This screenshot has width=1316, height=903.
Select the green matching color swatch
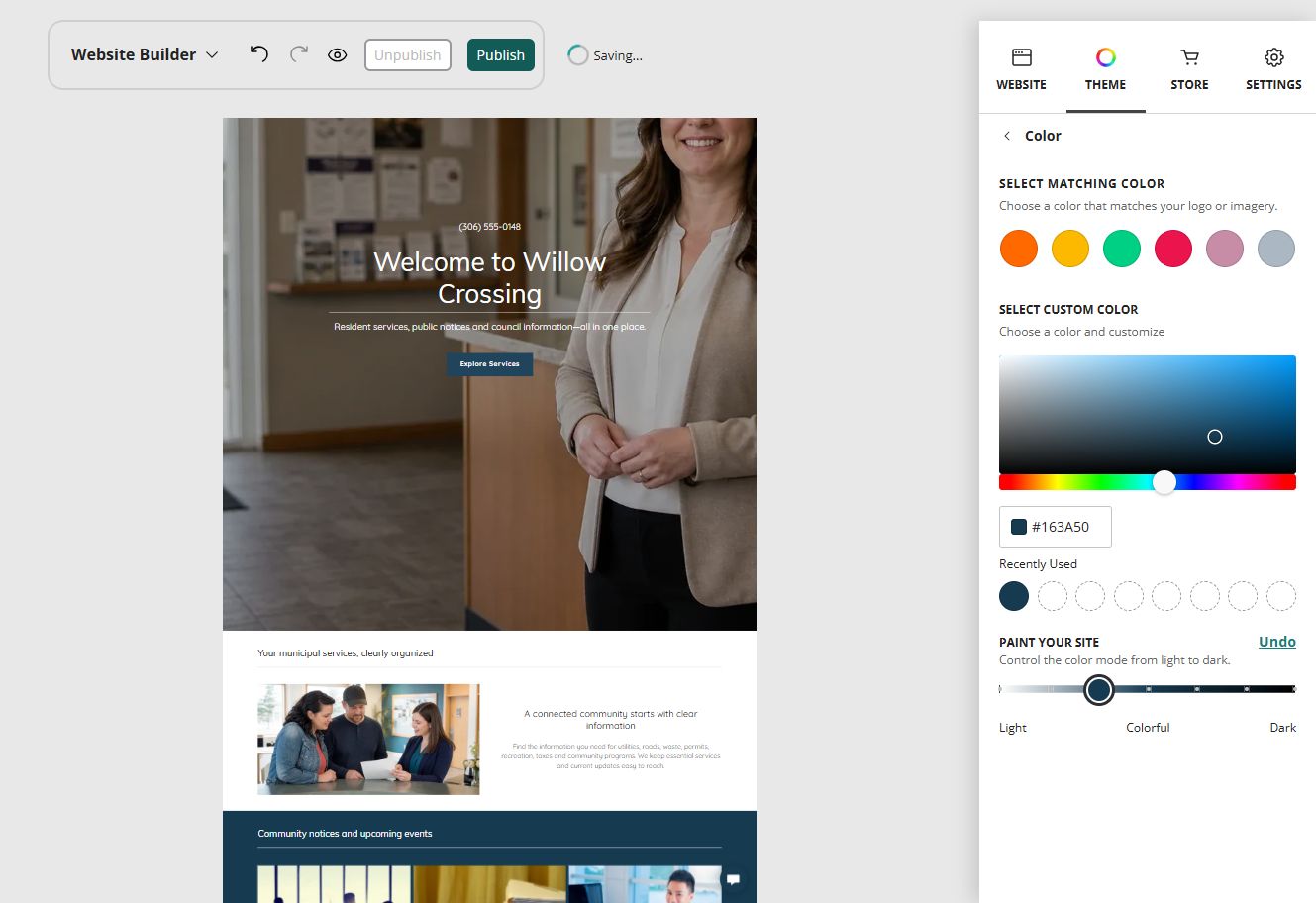[x=1122, y=249]
